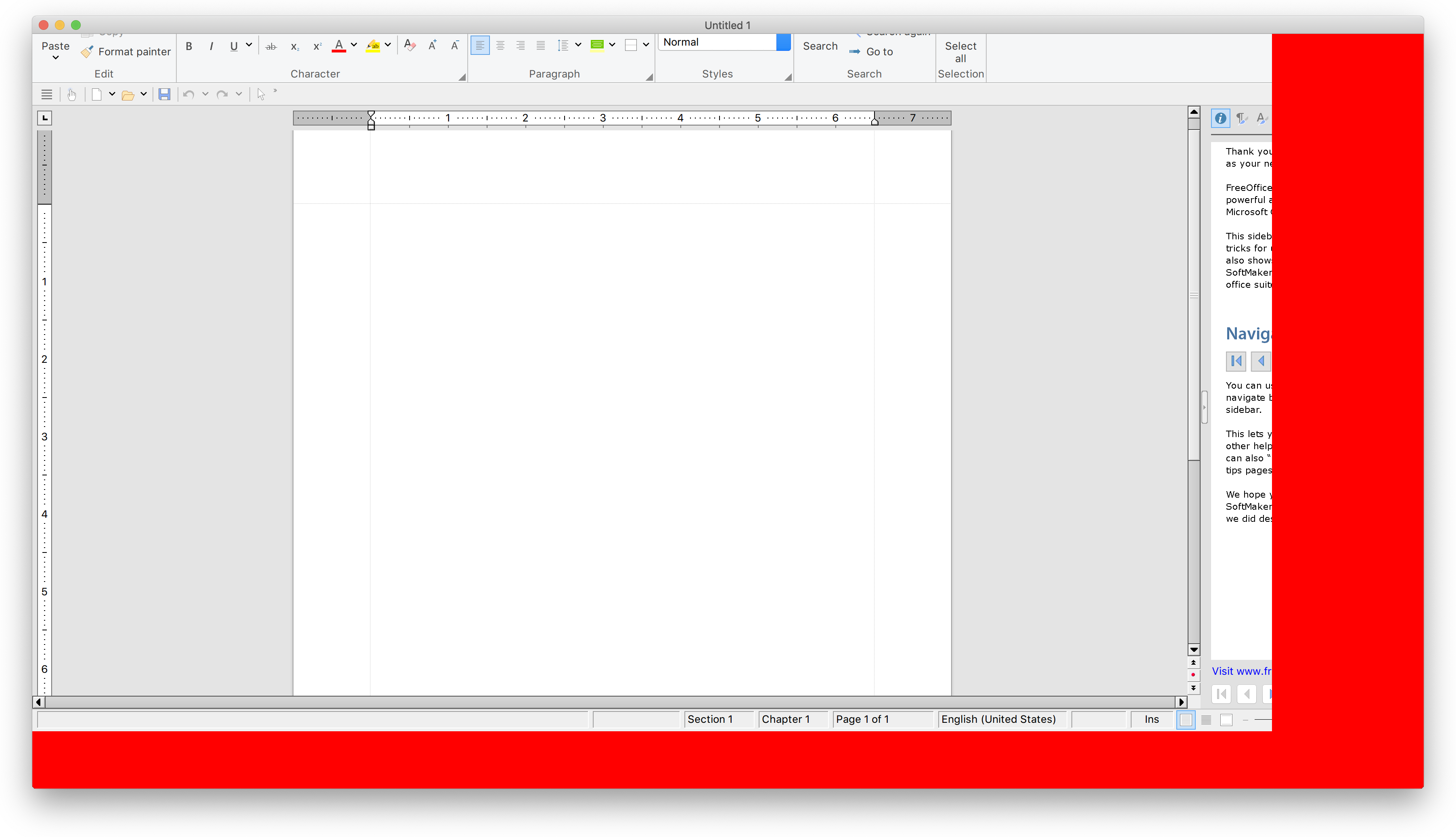Expand the underline style dropdown arrow
Image resolution: width=1456 pixels, height=837 pixels.
pos(249,45)
